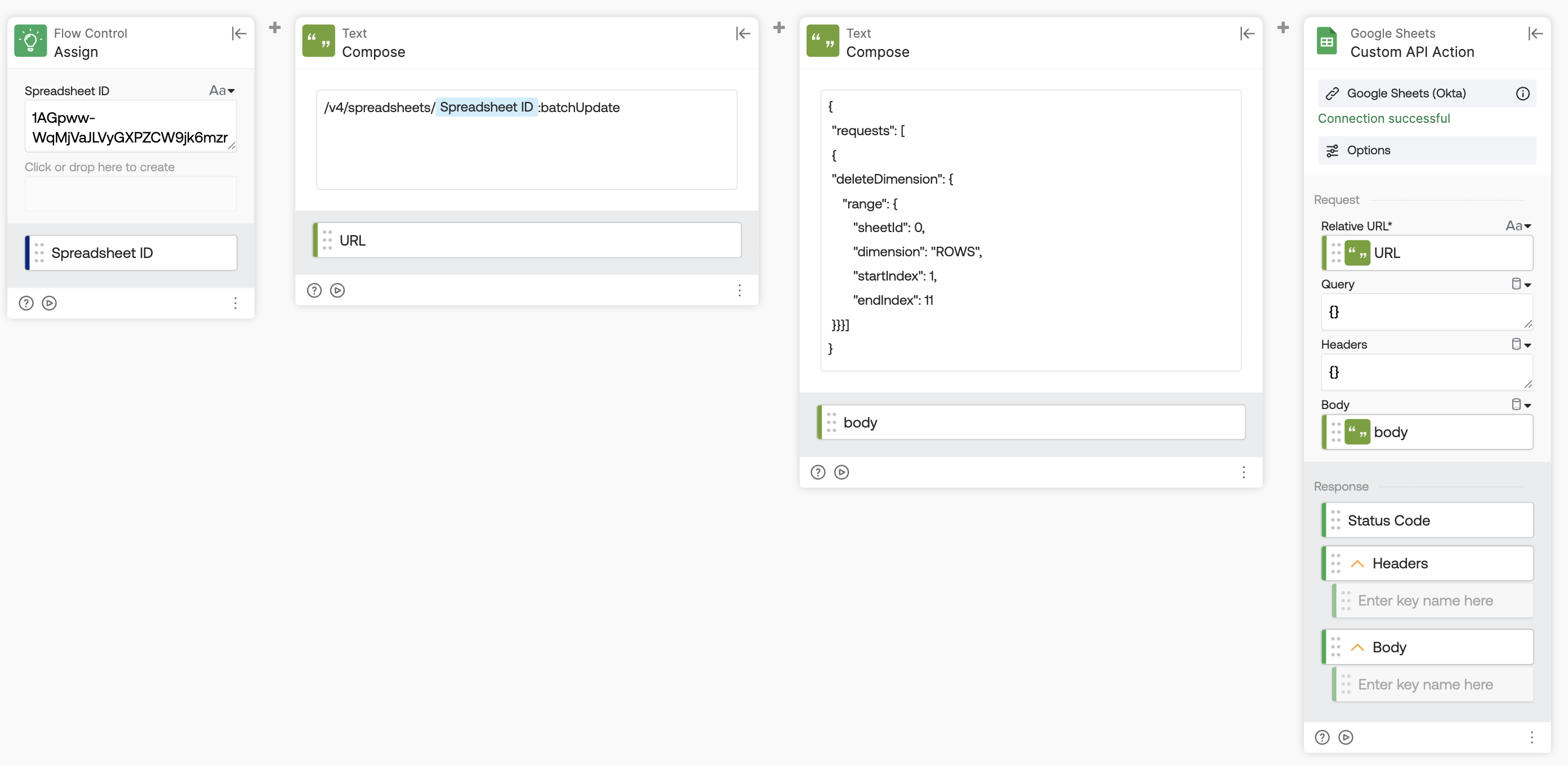Open the Query field type dropdown
Viewport: 1568px width, 765px height.
(x=1521, y=284)
